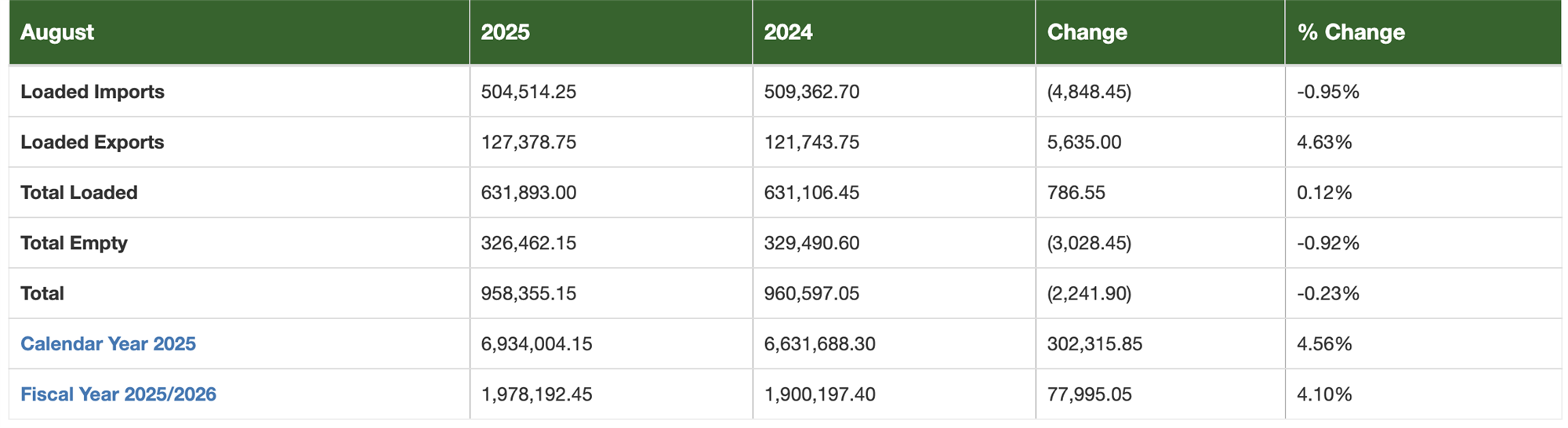
Task: Select the Loaded Exports row label
Action: coord(93,142)
